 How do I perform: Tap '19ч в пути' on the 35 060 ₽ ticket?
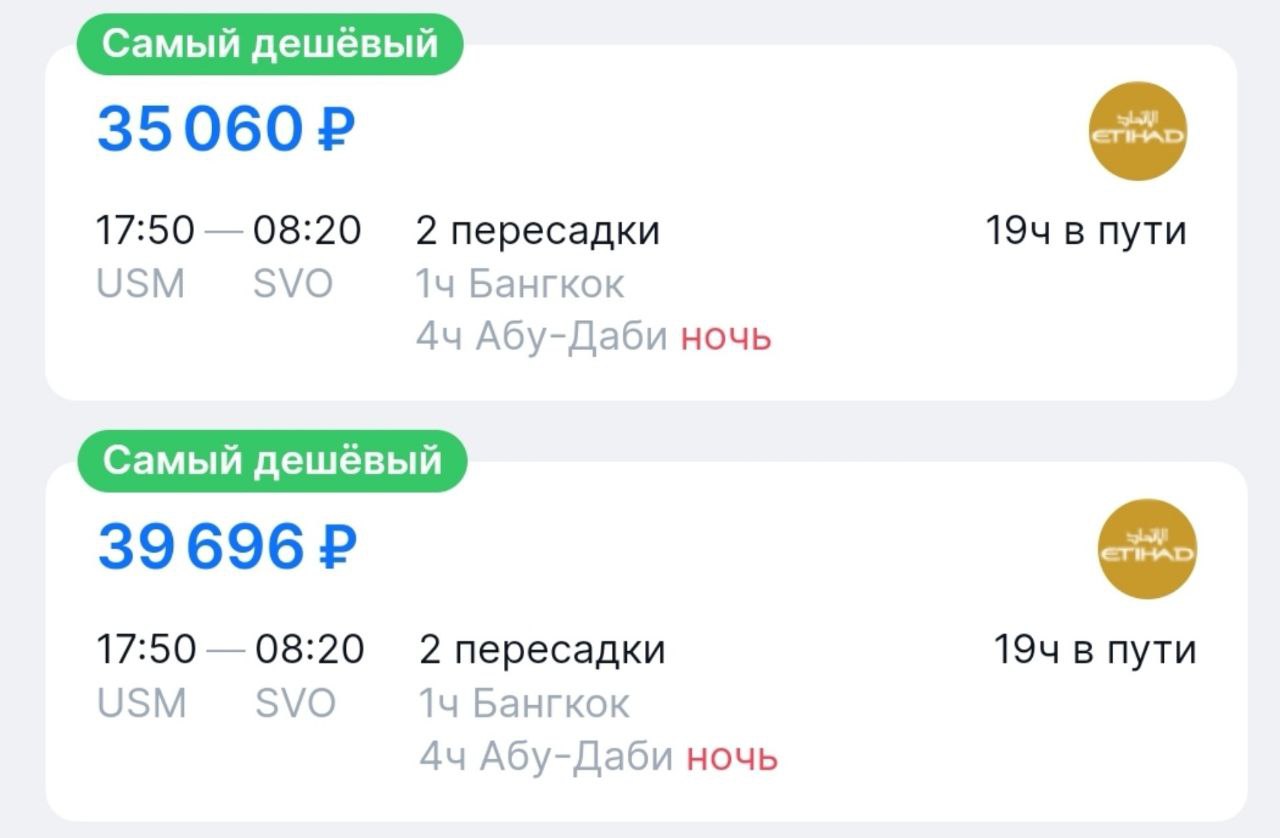click(1086, 231)
